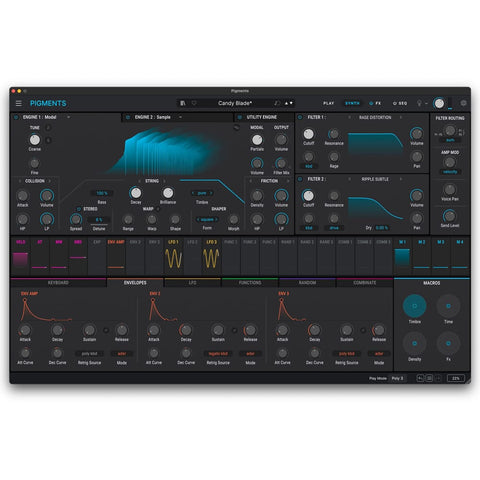Select previous Filter 1 type arrow
Viewport: 480px width, 480px height.
[349, 117]
